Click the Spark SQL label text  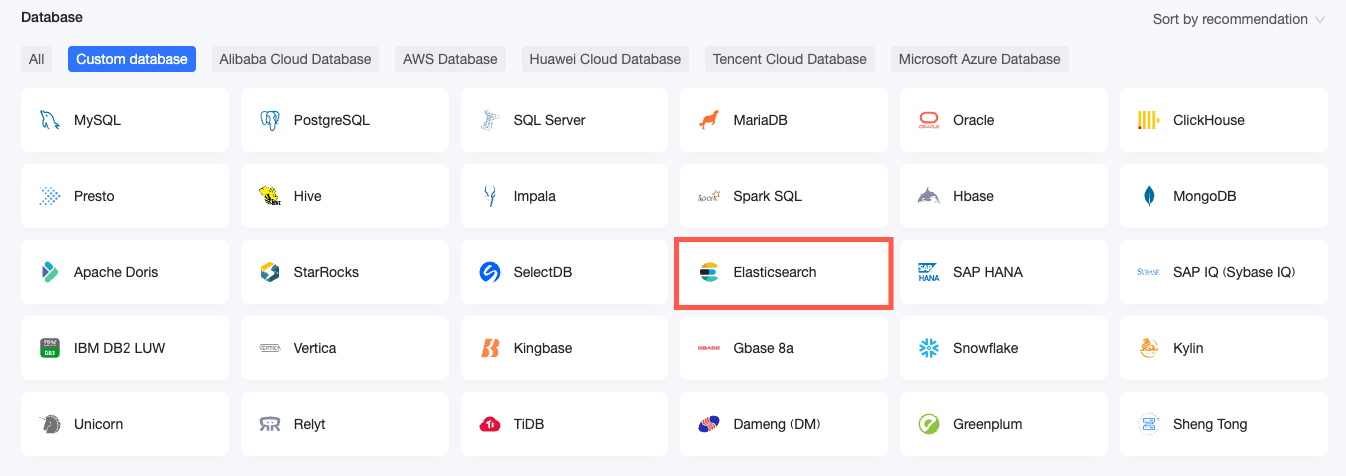point(768,196)
